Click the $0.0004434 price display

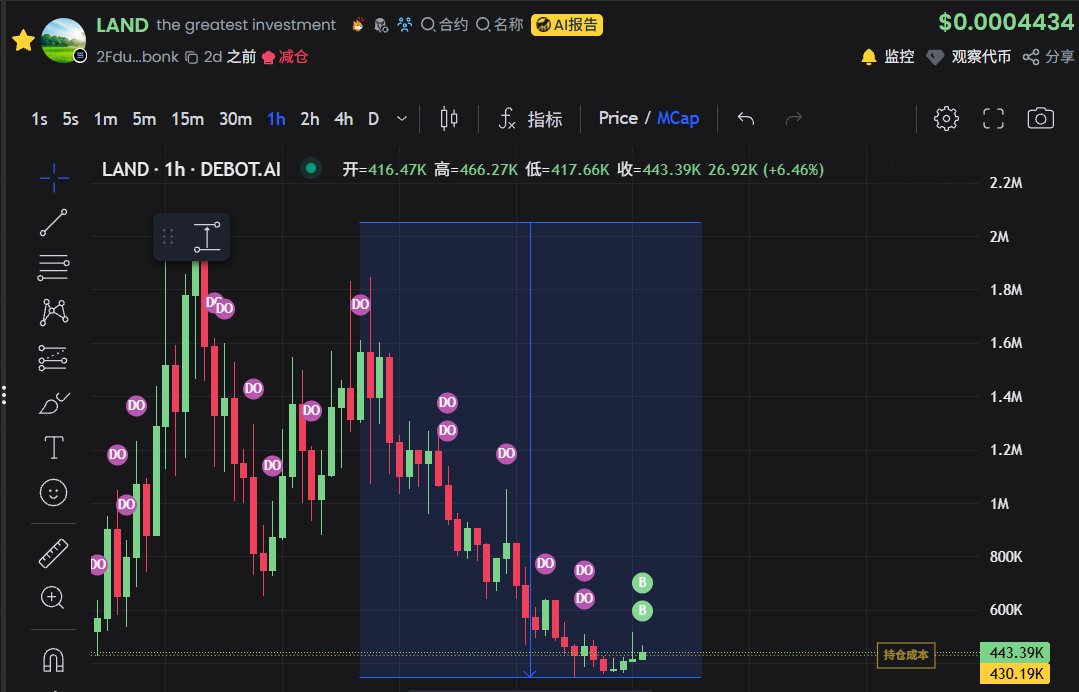pos(1005,22)
